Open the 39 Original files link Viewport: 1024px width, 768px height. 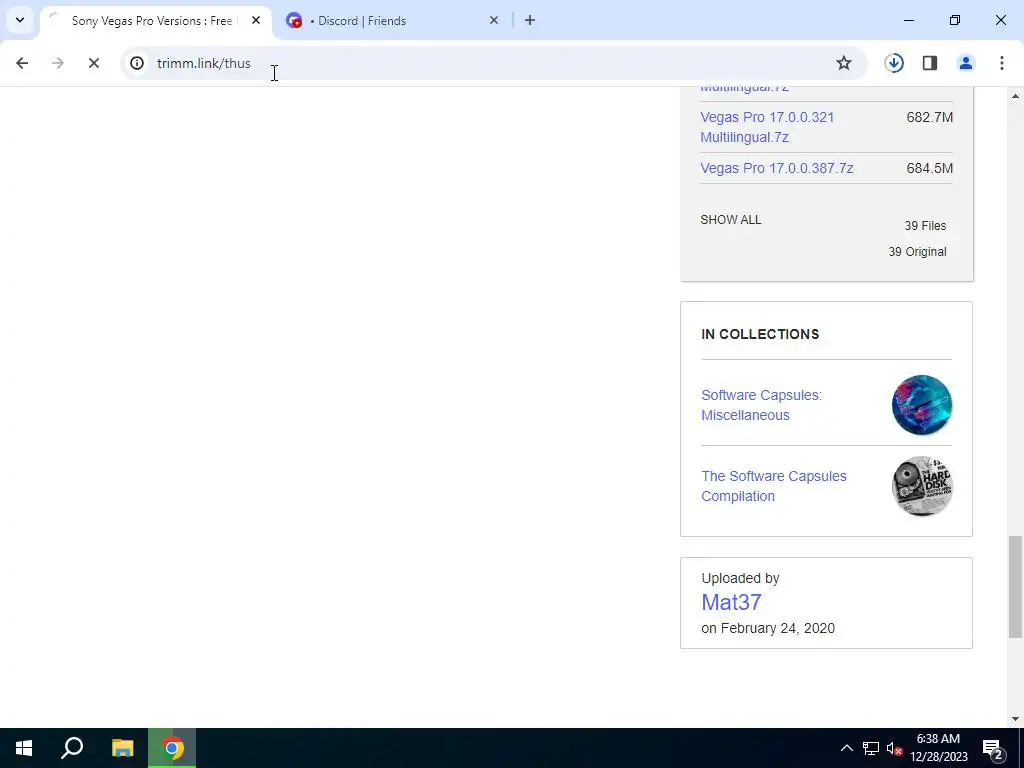pos(917,251)
